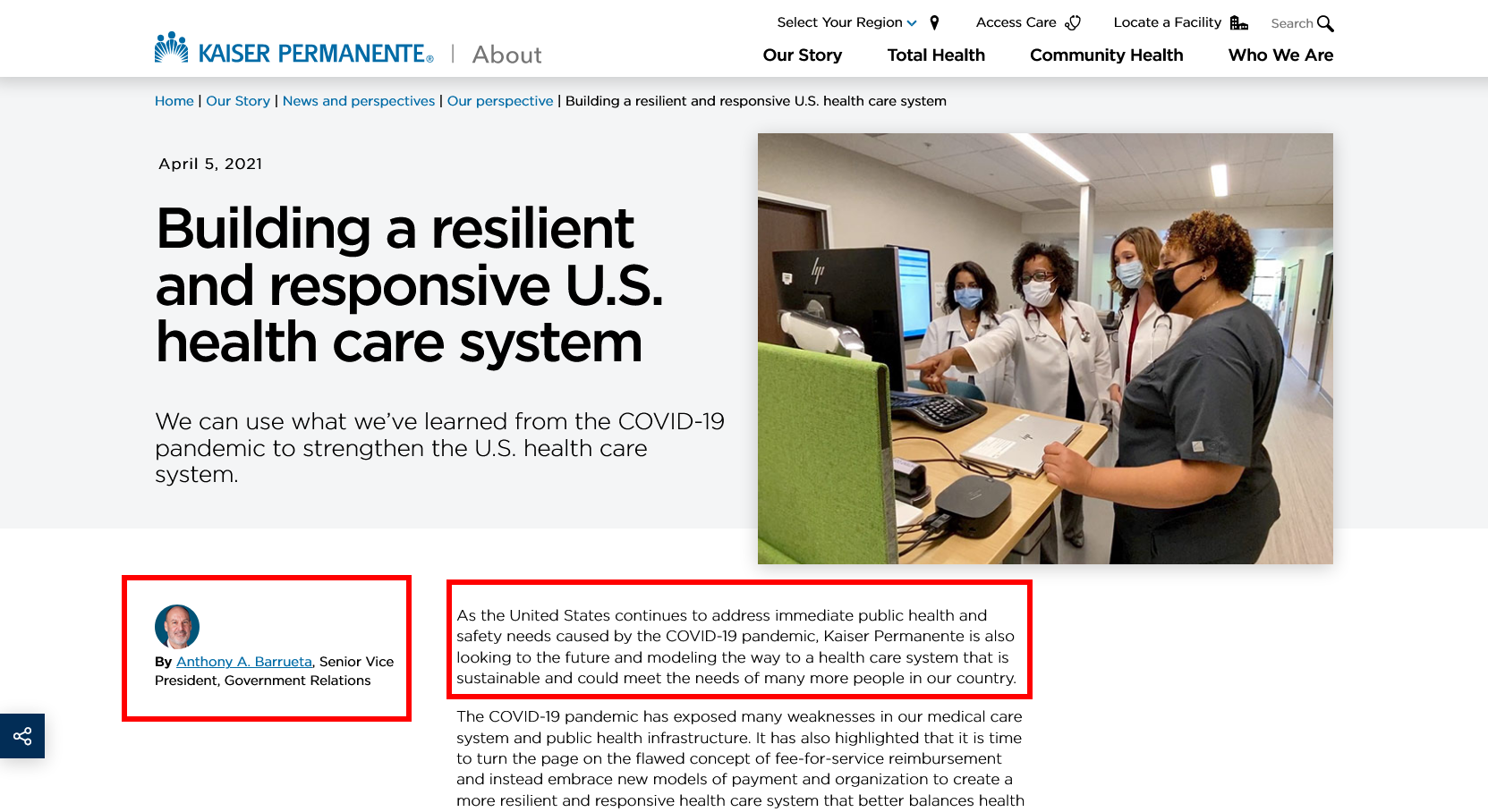Click the article headline text
The width and height of the screenshot is (1488, 812).
click(410, 285)
